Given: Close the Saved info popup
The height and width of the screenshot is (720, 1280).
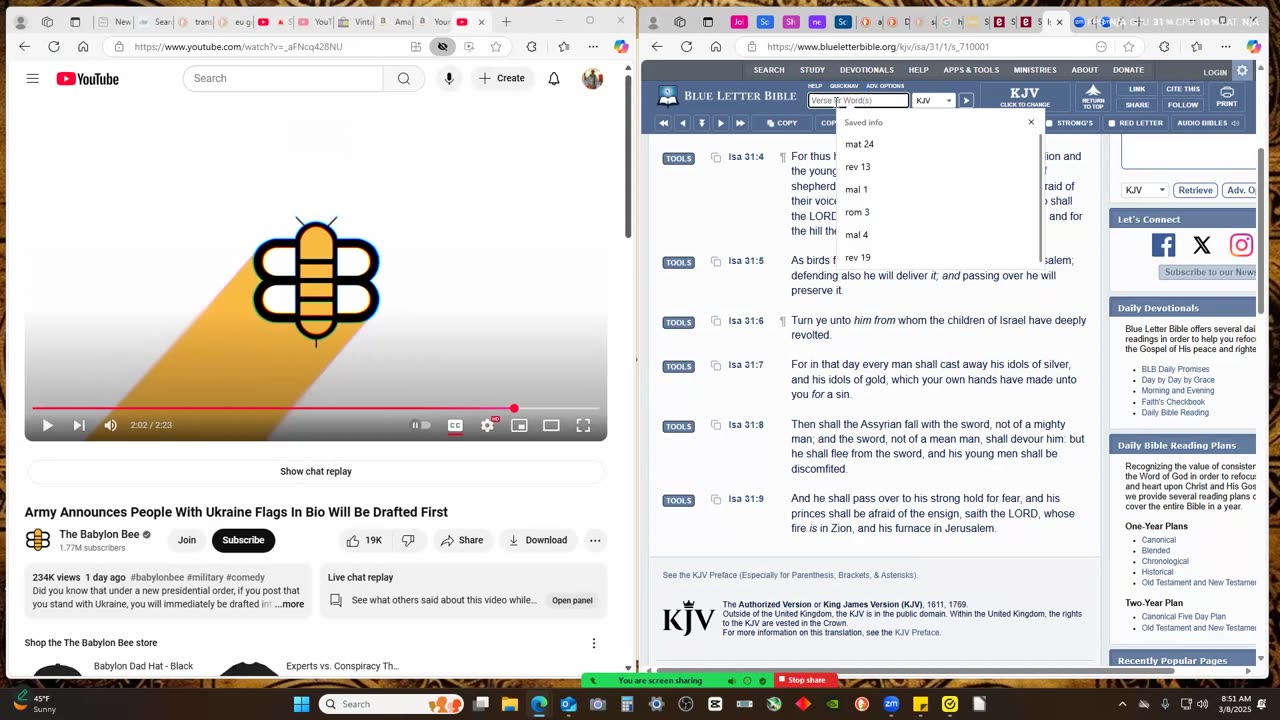Looking at the screenshot, I should (1031, 122).
